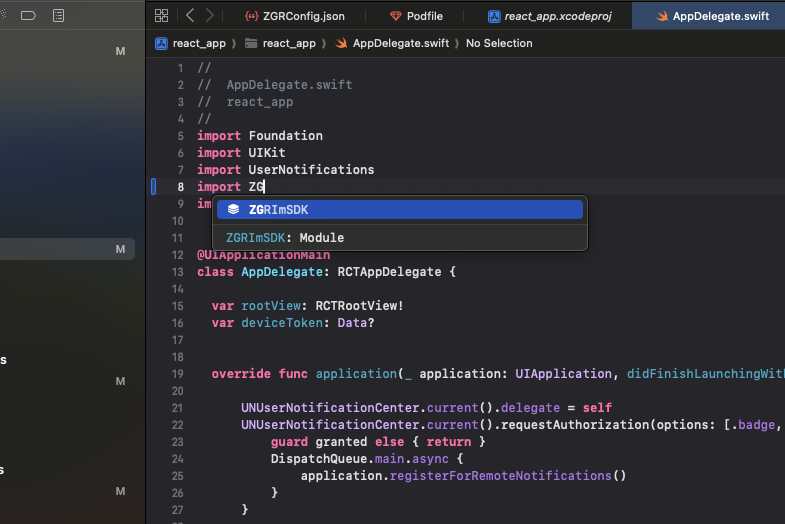Open react_app project in jump bar
This screenshot has height=524, width=785.
[x=199, y=44]
